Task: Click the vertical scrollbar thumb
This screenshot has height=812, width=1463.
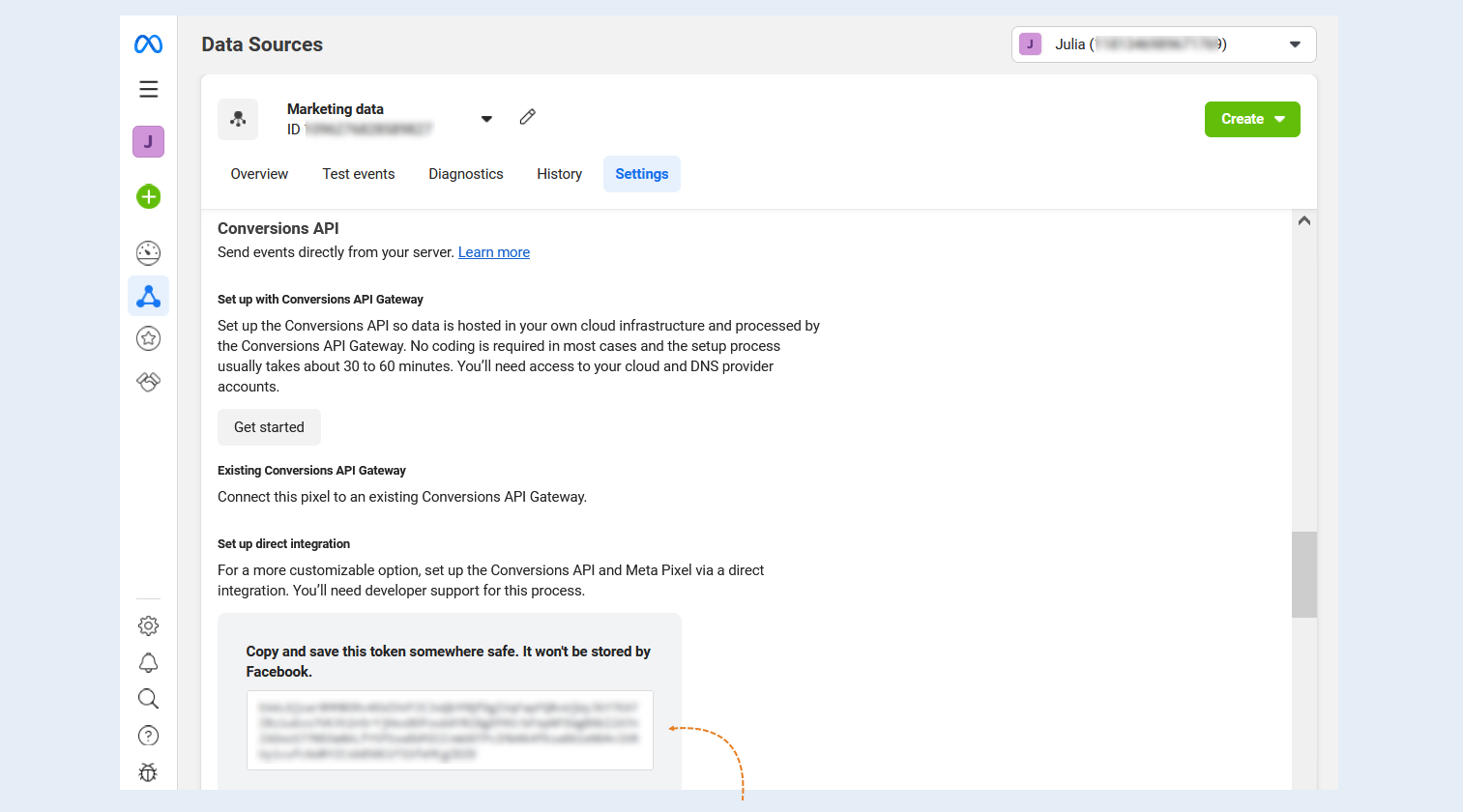Action: coord(1304,574)
